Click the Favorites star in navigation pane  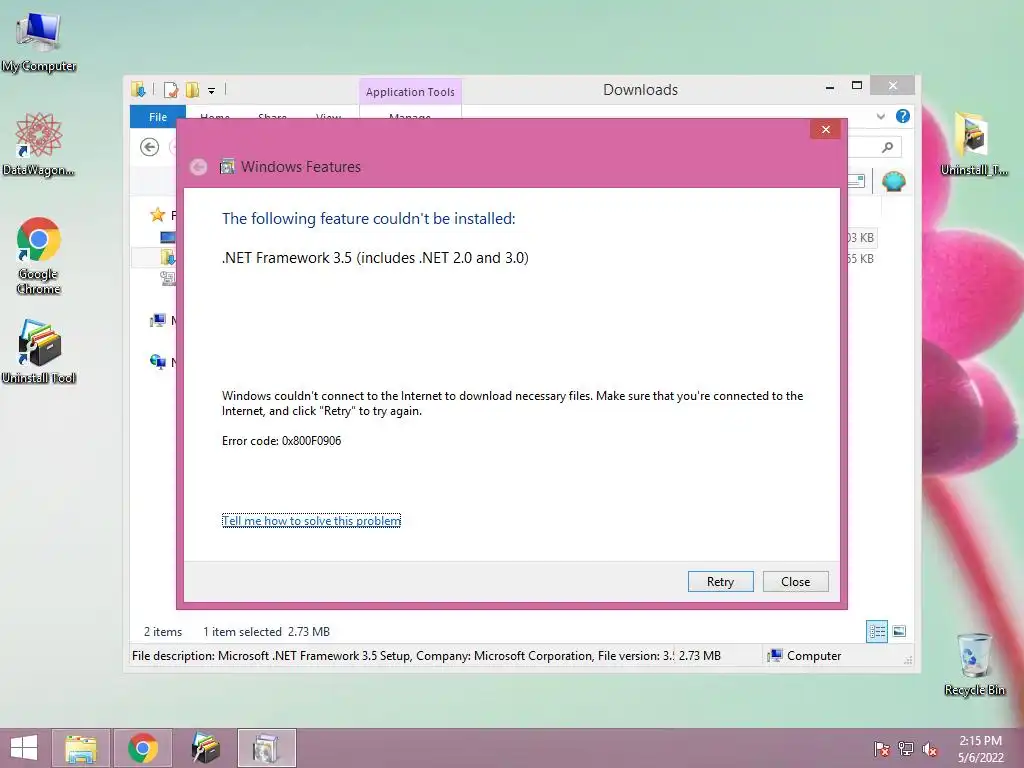click(x=157, y=214)
